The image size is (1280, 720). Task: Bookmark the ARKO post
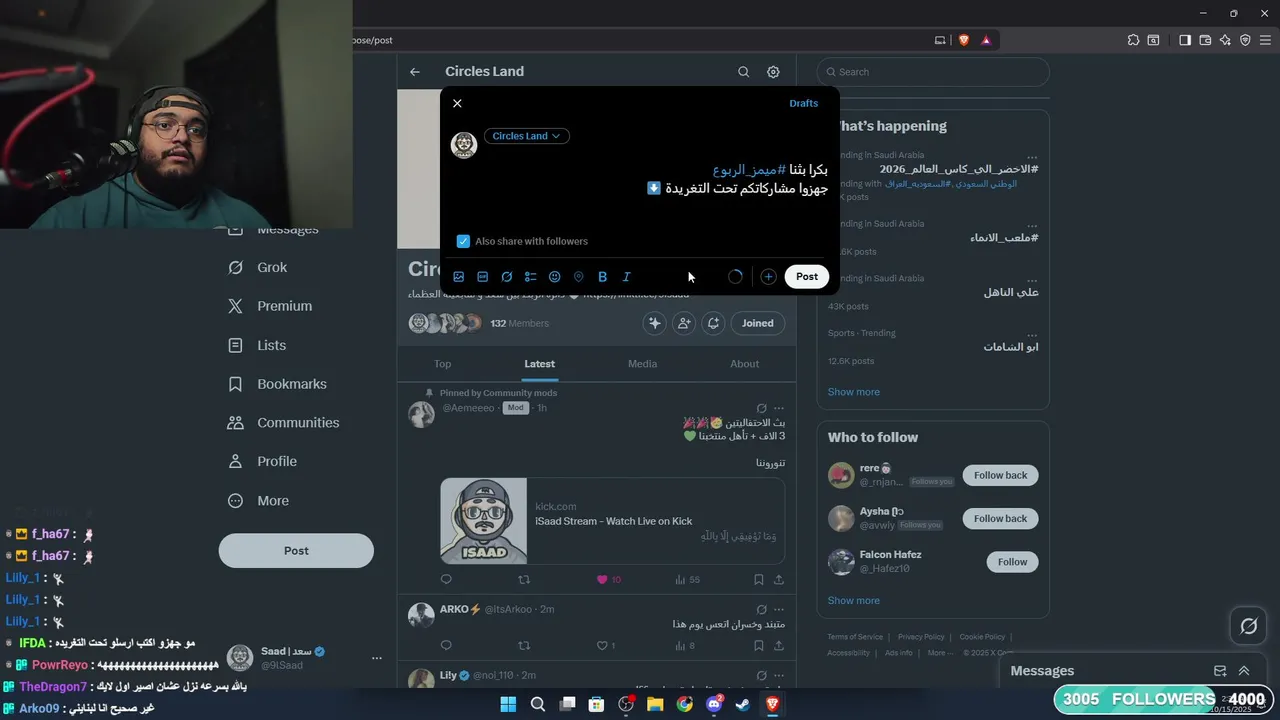pos(758,646)
